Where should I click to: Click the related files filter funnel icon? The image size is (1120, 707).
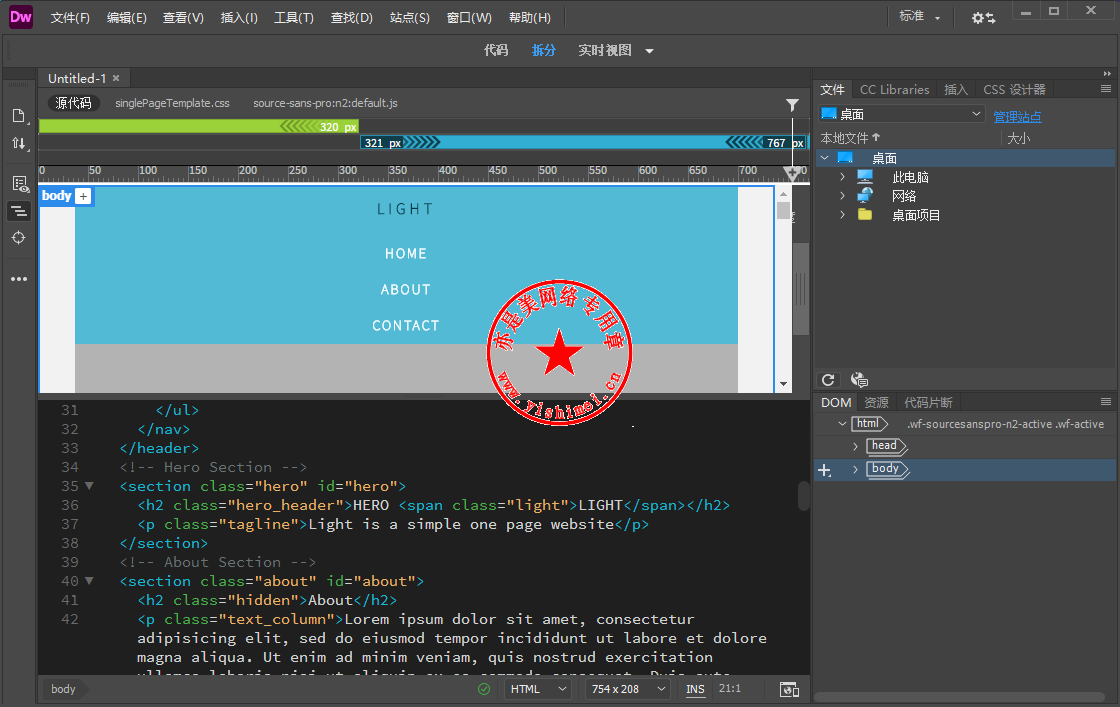[792, 105]
